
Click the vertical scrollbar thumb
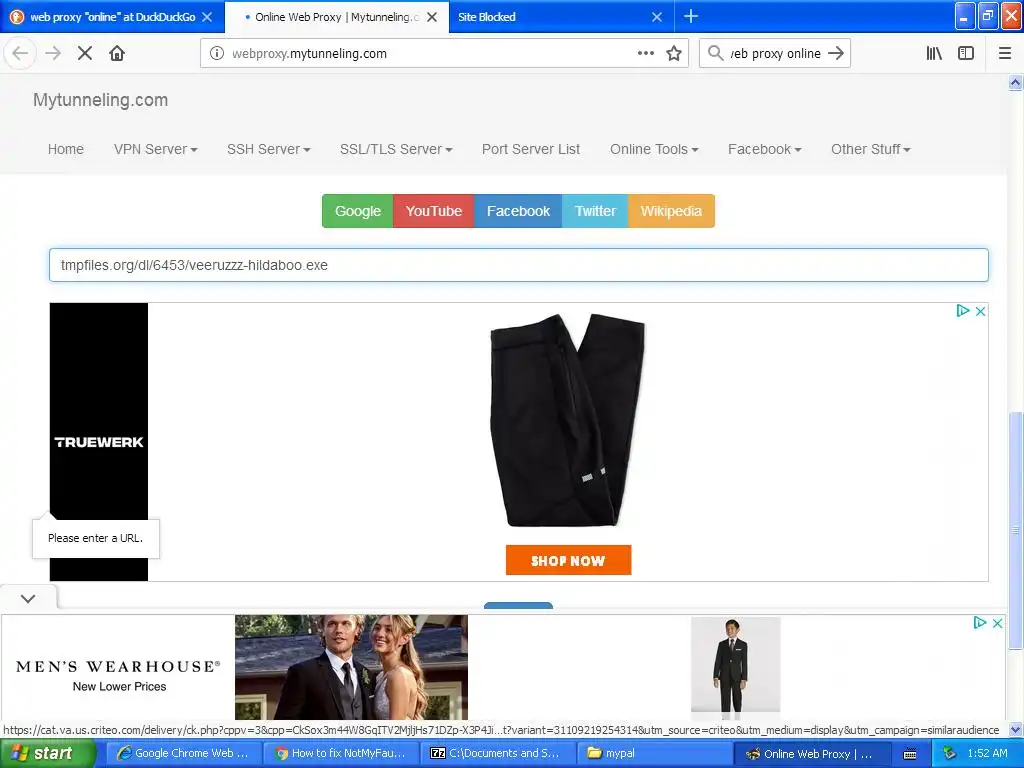1015,530
